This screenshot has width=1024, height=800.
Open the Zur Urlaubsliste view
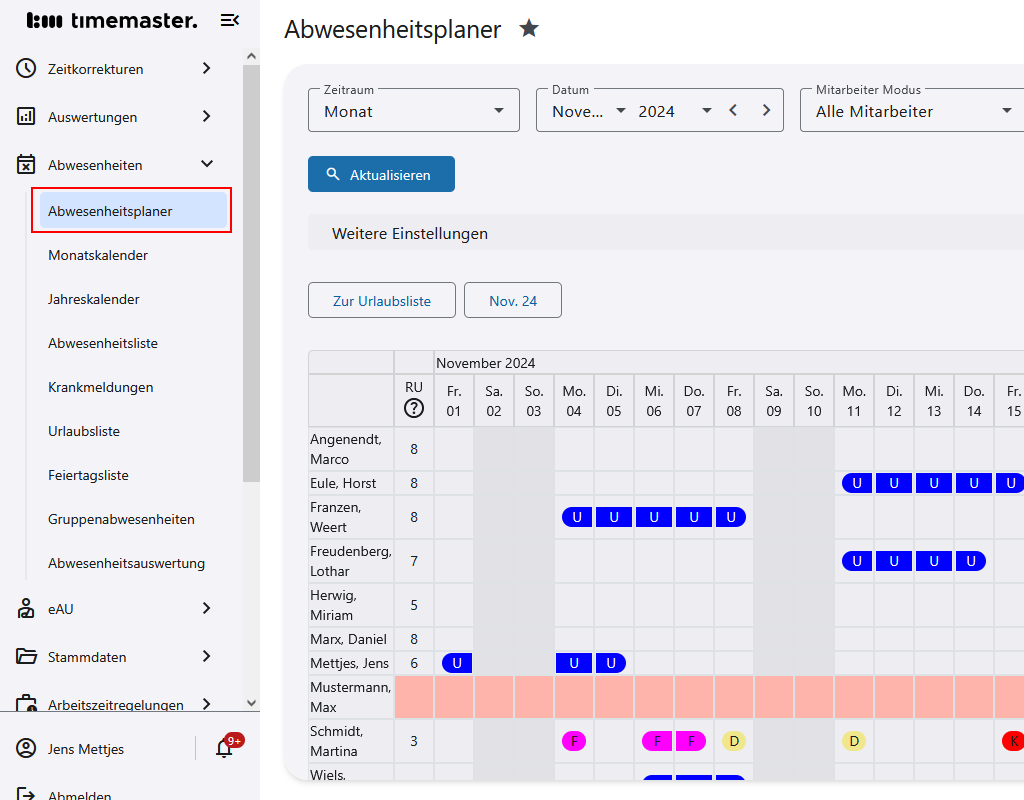(x=381, y=300)
